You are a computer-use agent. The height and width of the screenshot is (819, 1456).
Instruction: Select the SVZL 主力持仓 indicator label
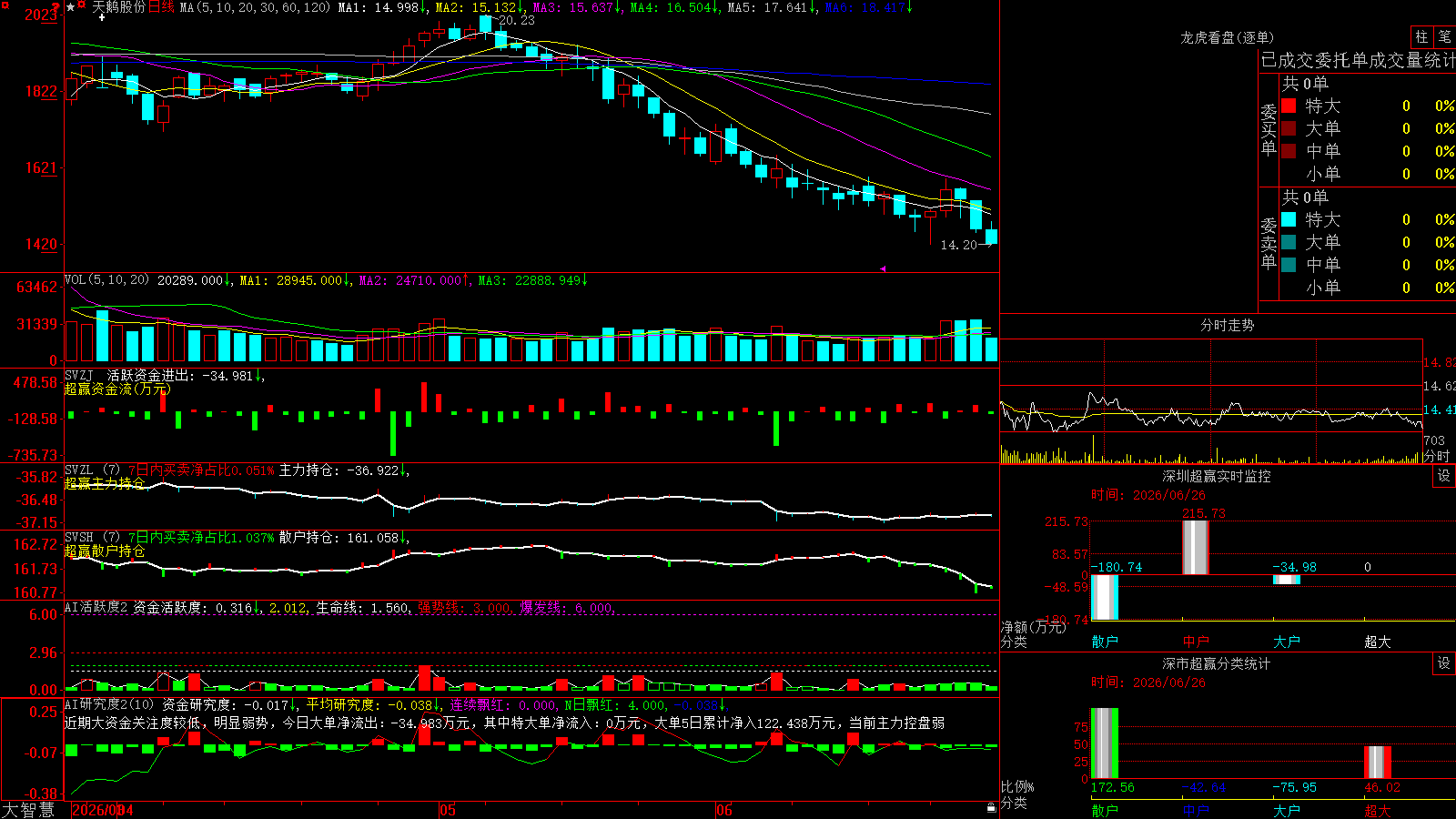pos(237,470)
